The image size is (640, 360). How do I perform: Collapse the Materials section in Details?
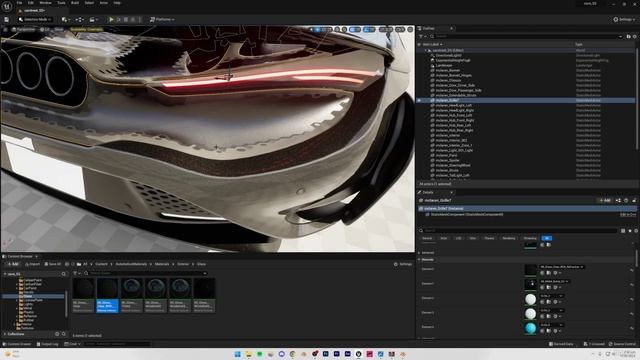click(x=419, y=260)
